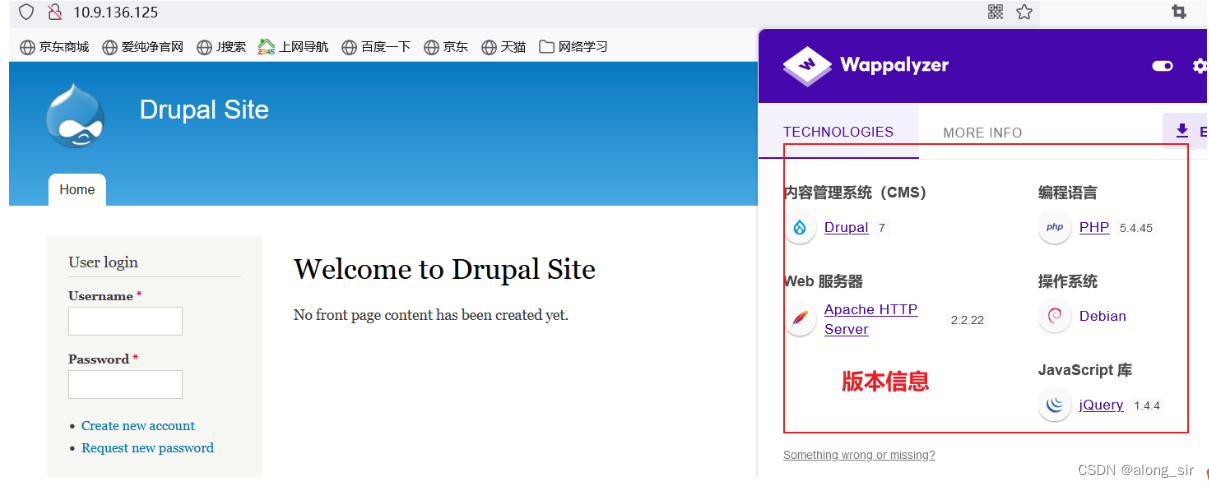Open the 天猫 bookmark
This screenshot has height=487, width=1209.
(x=504, y=47)
